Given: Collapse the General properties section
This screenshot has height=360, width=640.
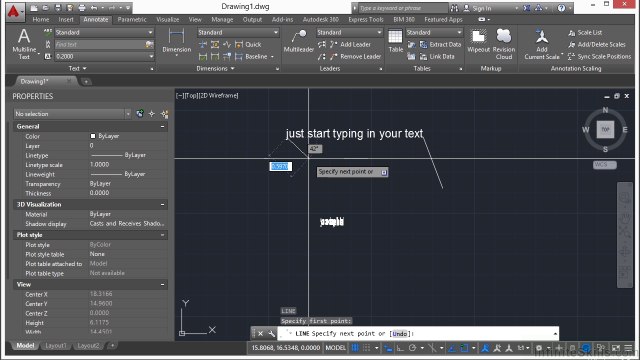Looking at the screenshot, I should (x=162, y=127).
